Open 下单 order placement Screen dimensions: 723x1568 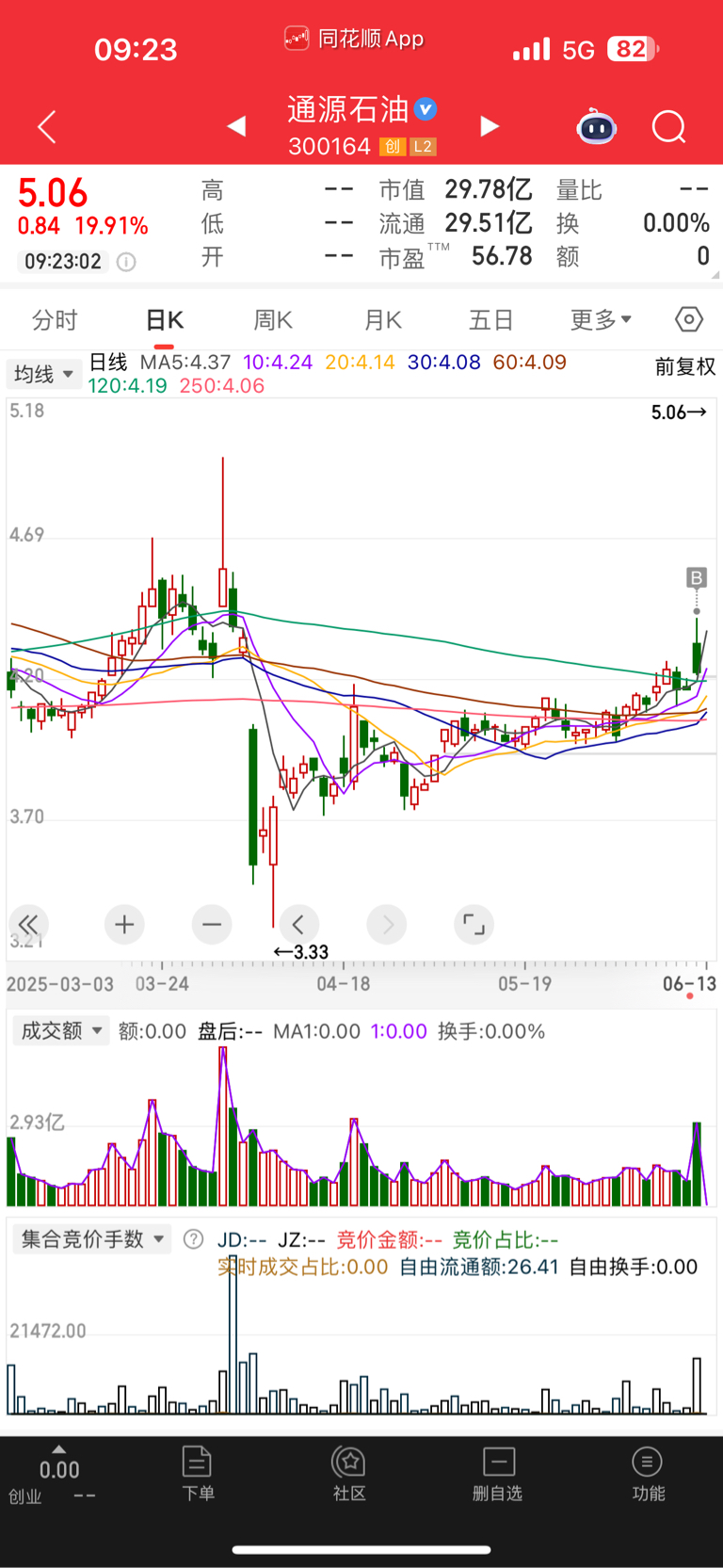coord(198,1474)
